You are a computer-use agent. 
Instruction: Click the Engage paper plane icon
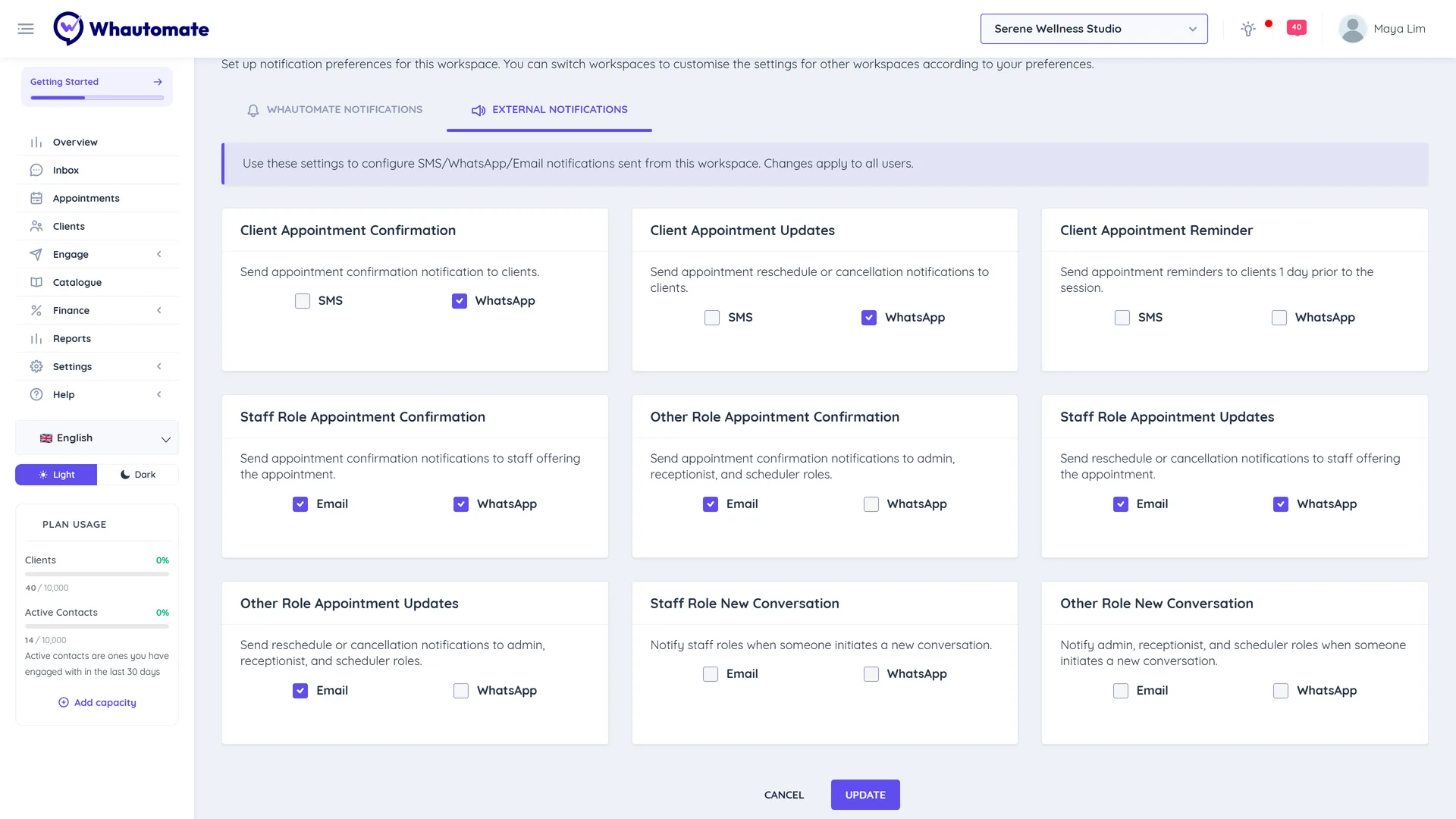pos(36,255)
